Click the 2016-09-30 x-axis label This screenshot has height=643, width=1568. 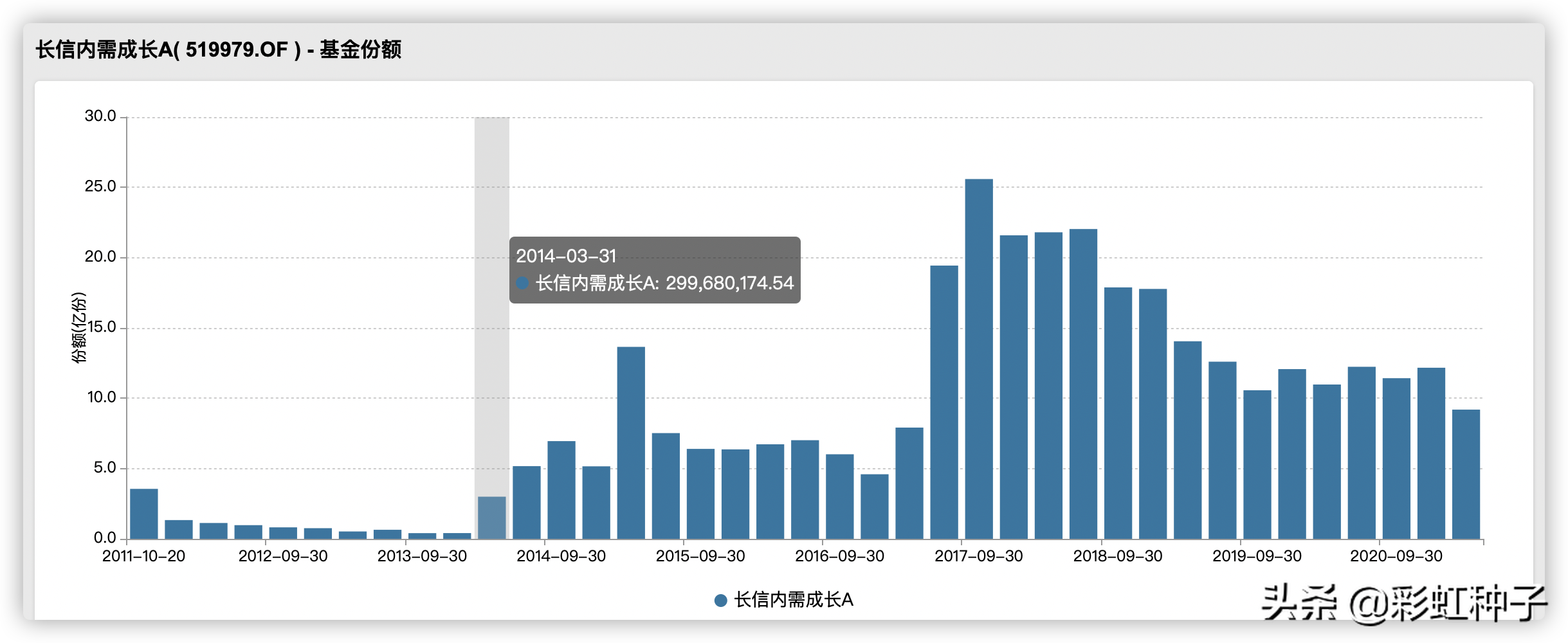tap(840, 556)
